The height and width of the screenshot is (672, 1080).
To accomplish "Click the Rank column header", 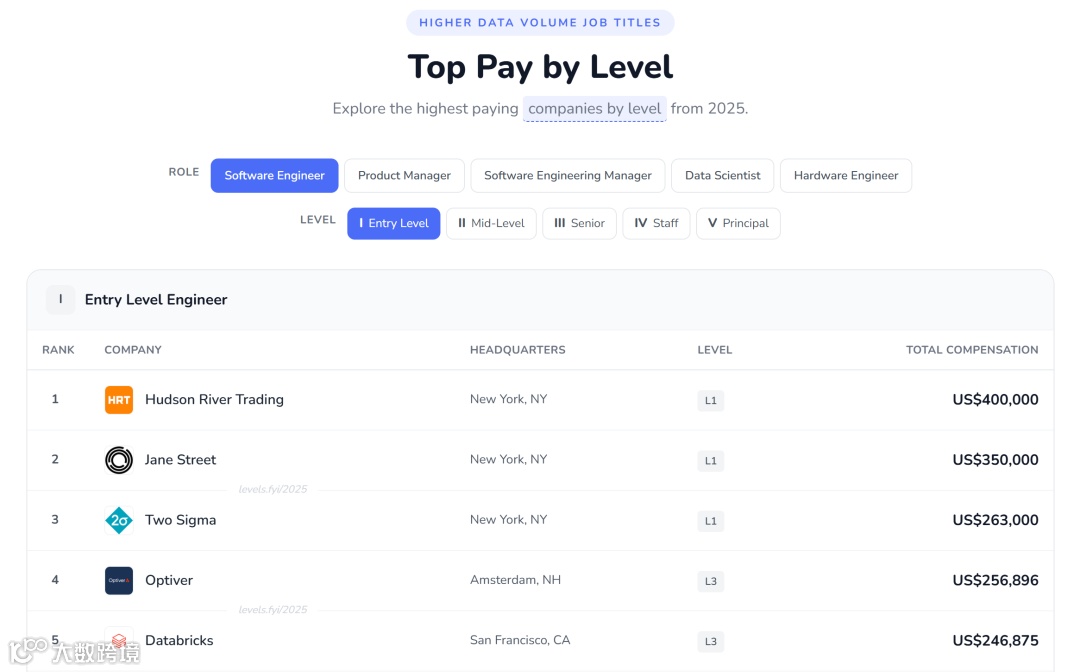I will pyautogui.click(x=58, y=350).
